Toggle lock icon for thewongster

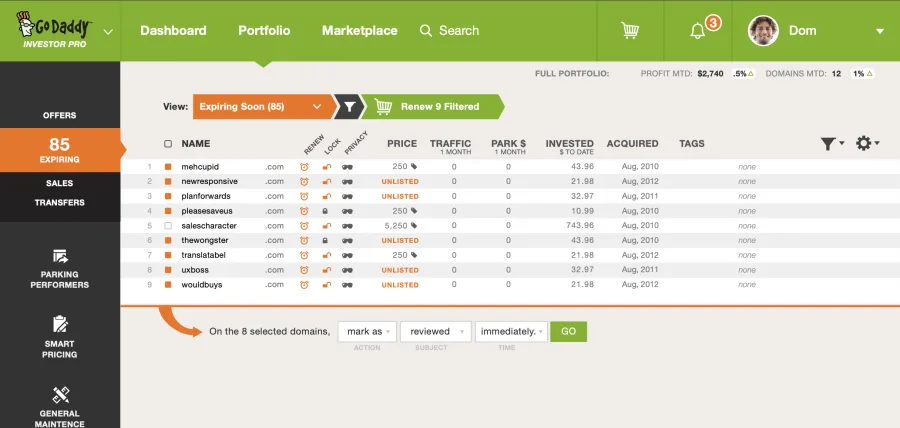click(325, 240)
